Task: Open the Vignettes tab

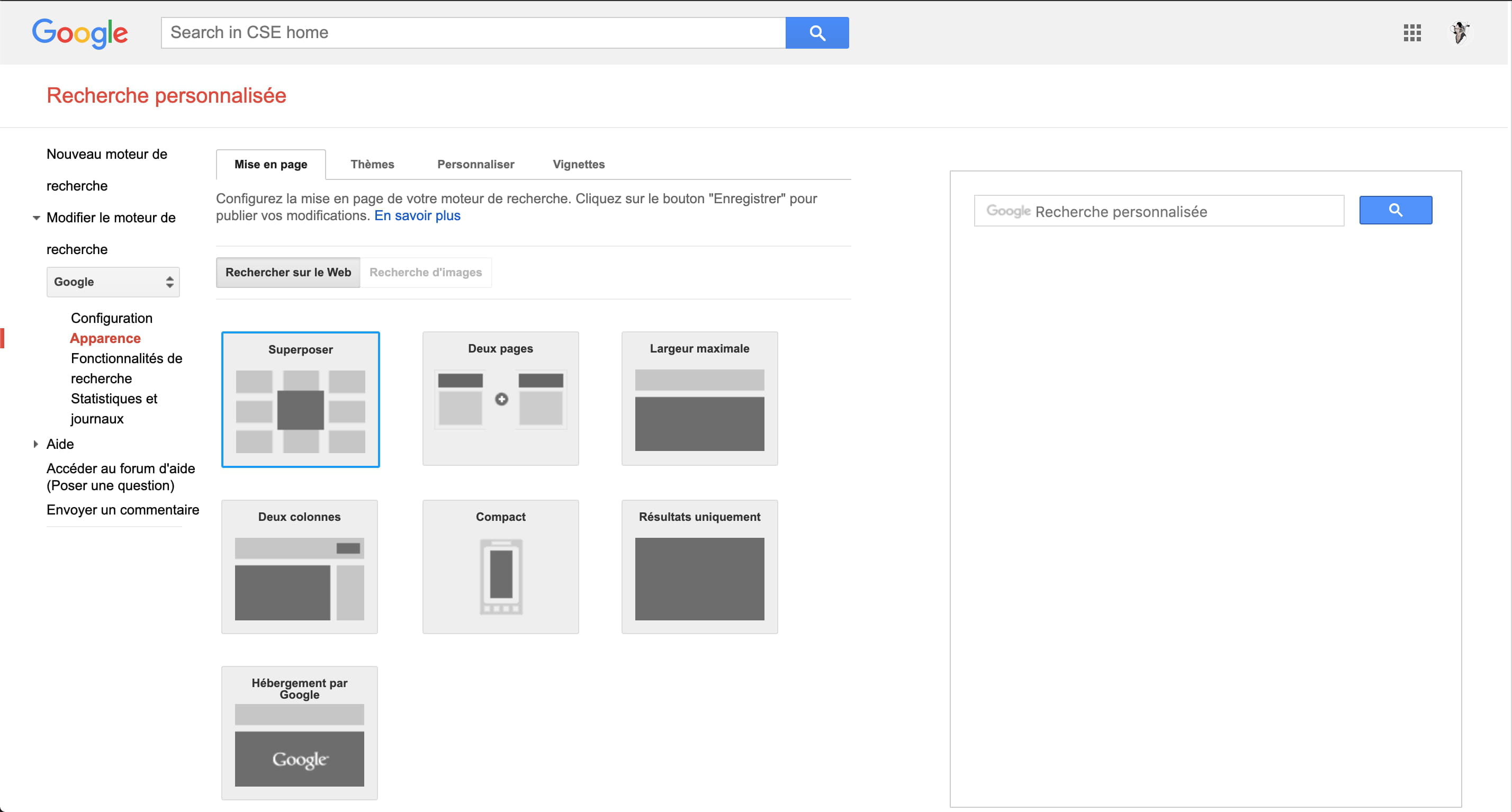Action: click(x=579, y=164)
